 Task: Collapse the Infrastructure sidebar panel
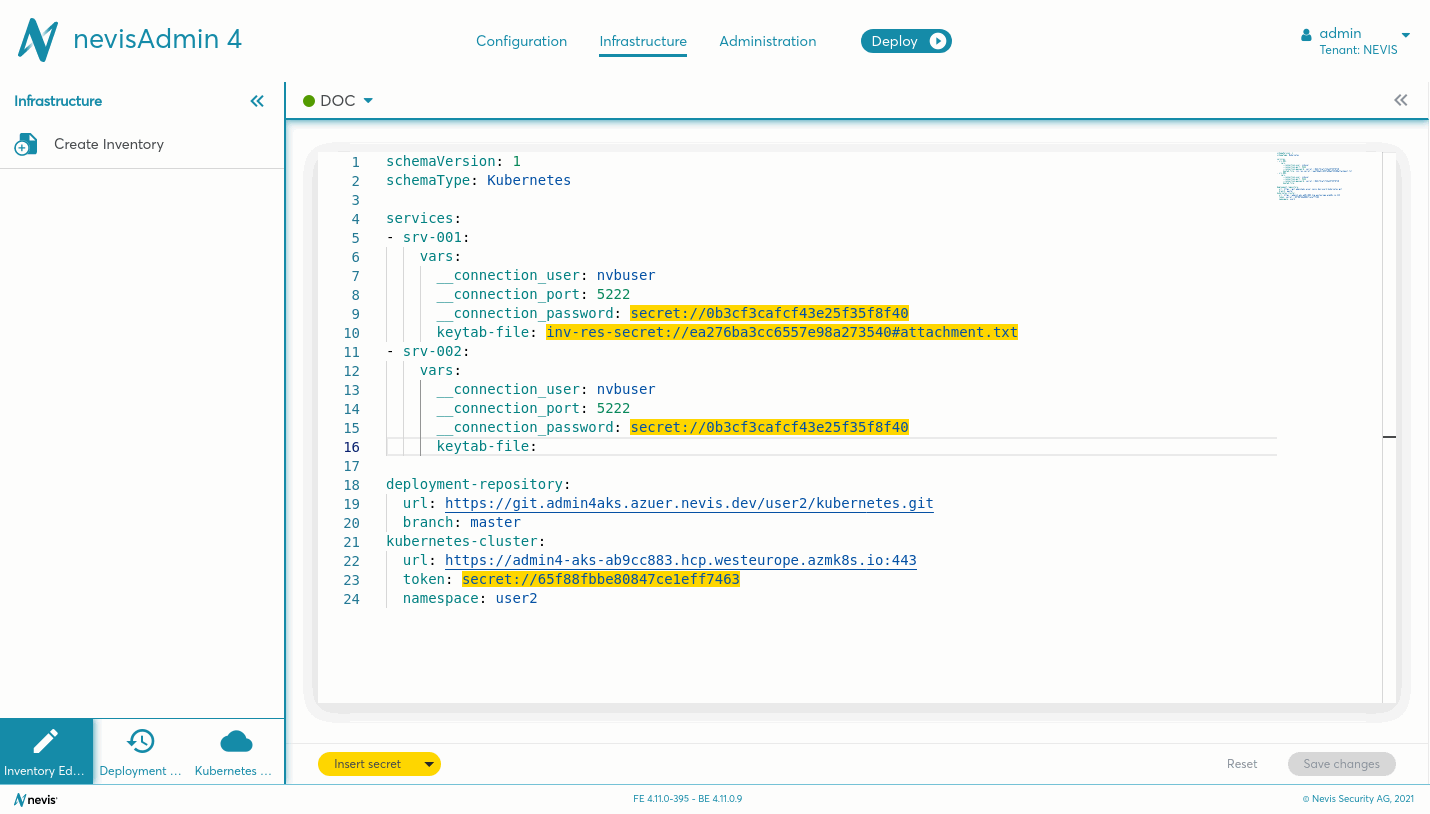(257, 101)
